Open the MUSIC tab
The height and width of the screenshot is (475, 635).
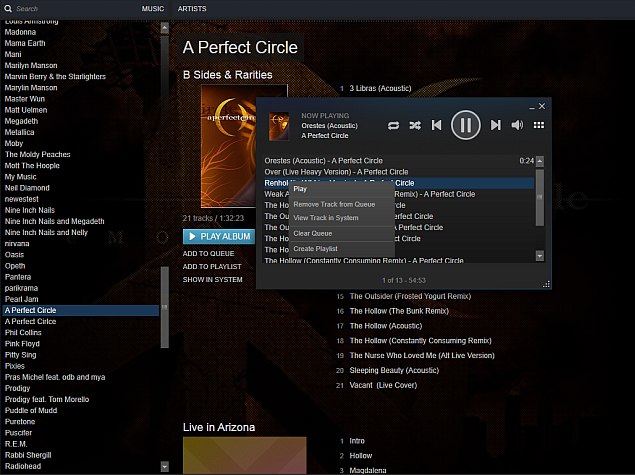click(153, 9)
